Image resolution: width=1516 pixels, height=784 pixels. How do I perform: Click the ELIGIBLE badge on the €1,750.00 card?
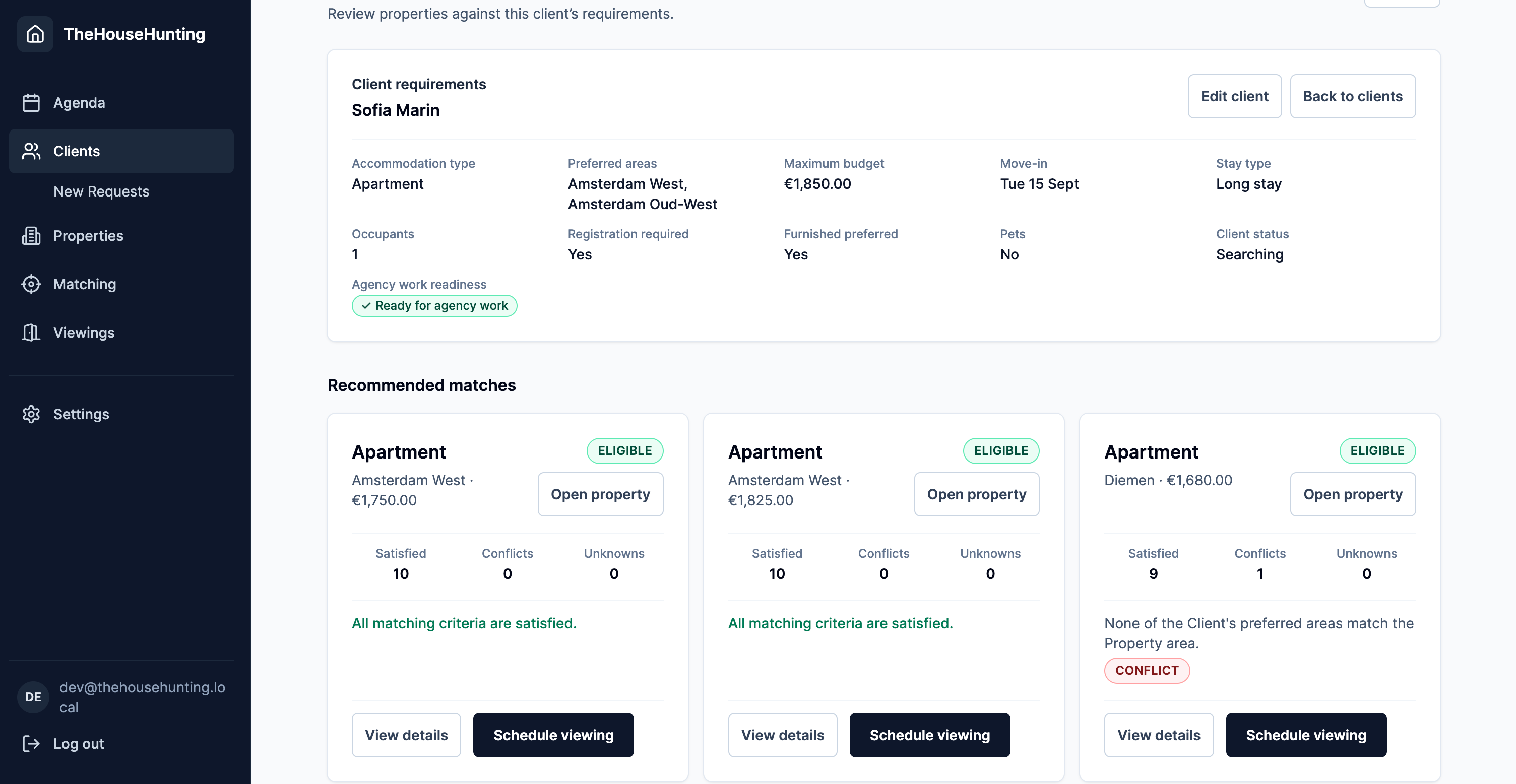(x=624, y=450)
